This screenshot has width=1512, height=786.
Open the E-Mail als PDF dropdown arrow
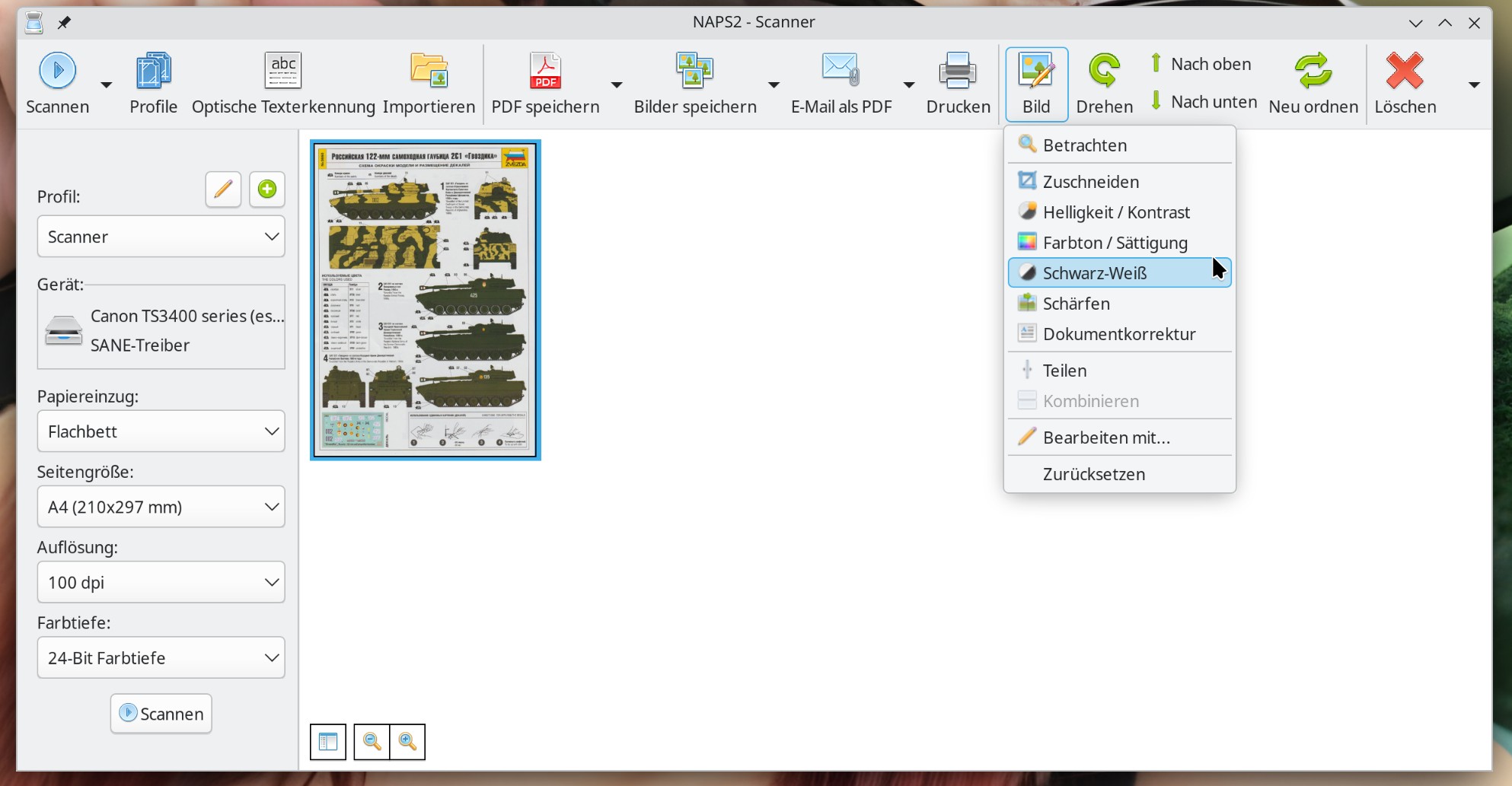click(909, 84)
